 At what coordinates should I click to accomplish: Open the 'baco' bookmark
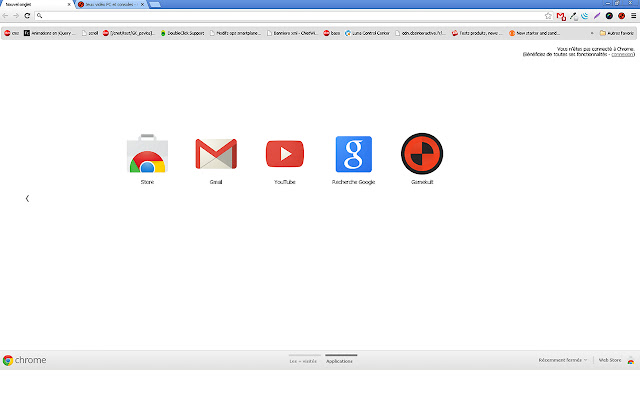pyautogui.click(x=331, y=33)
